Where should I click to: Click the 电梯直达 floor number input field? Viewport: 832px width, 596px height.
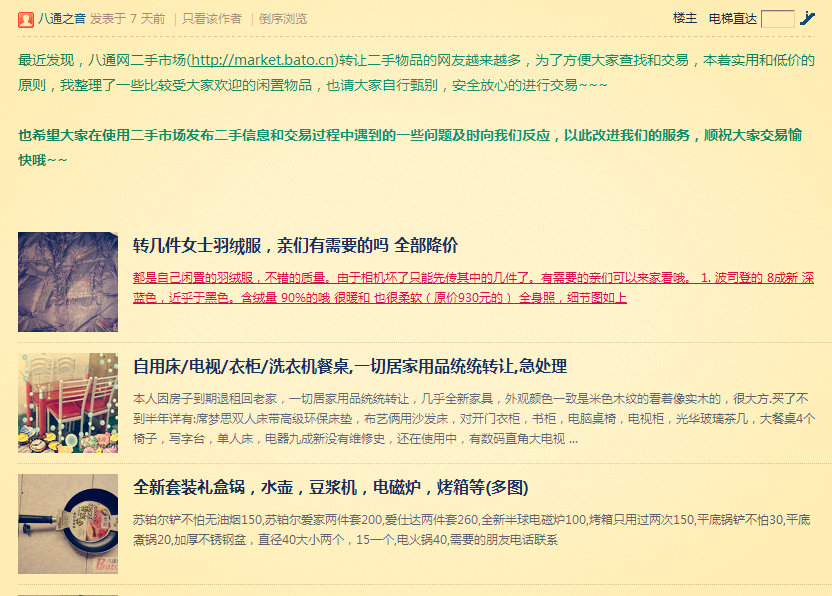(777, 19)
